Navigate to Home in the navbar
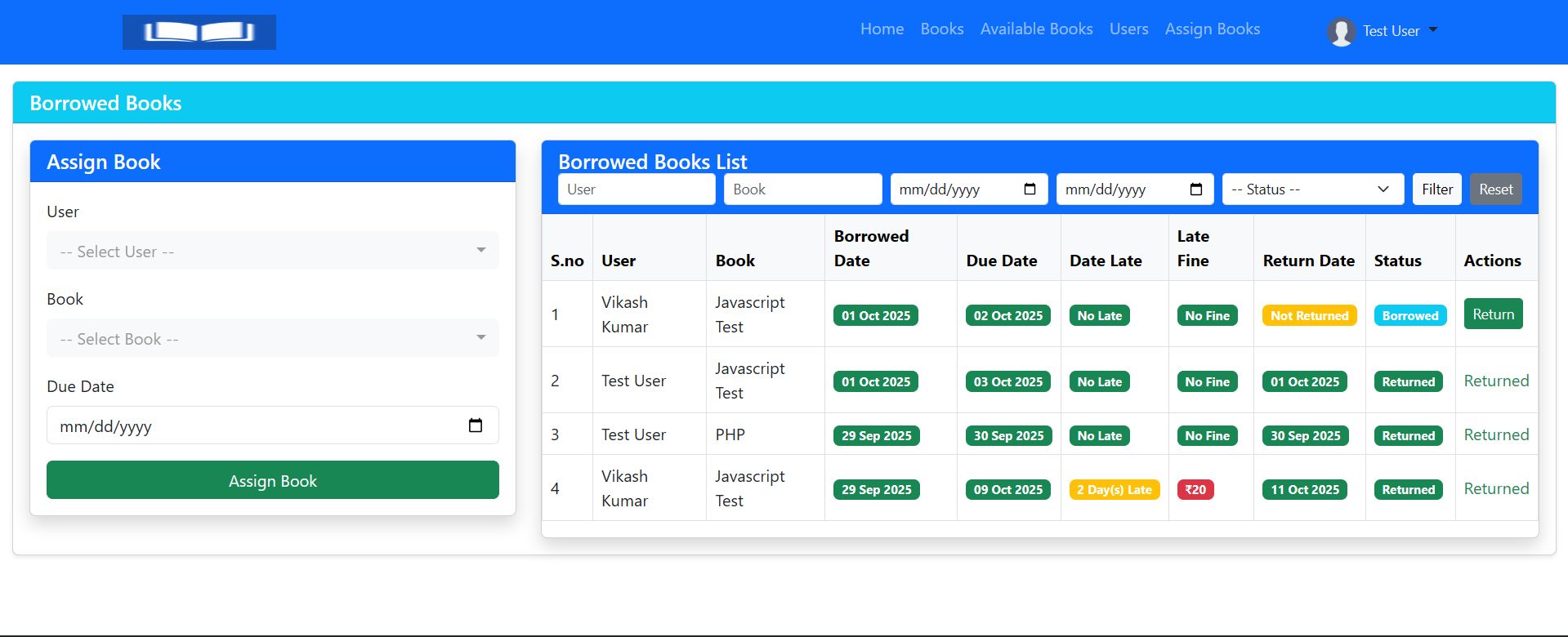 pyautogui.click(x=882, y=29)
